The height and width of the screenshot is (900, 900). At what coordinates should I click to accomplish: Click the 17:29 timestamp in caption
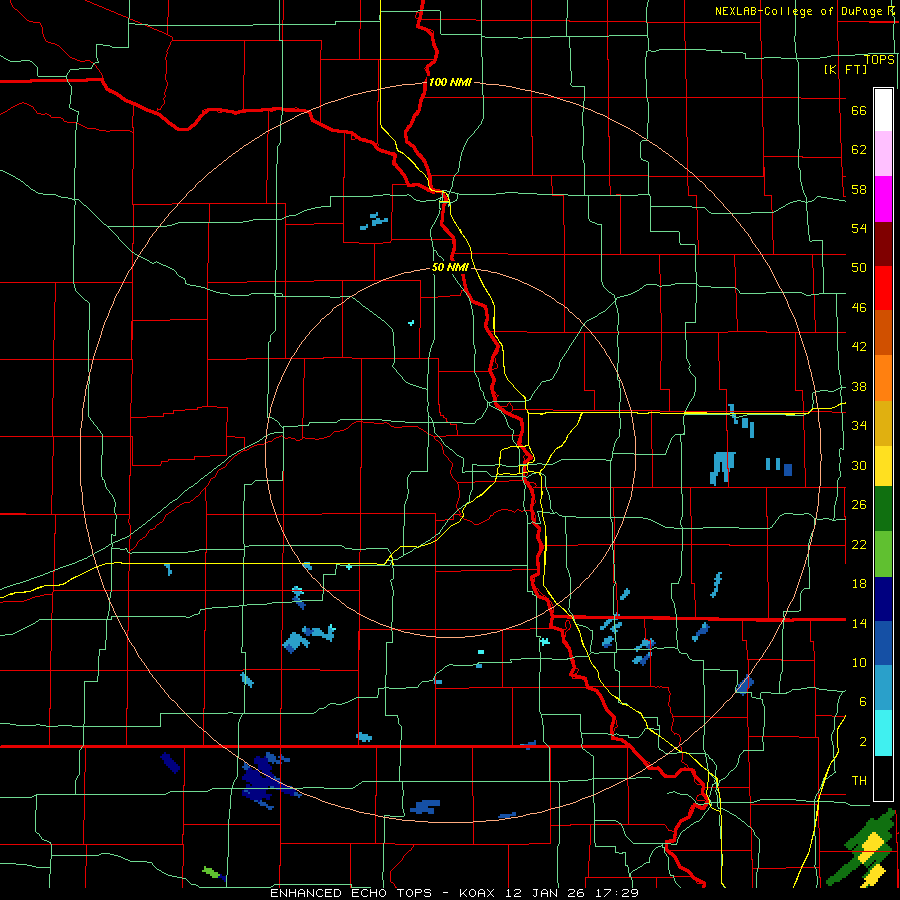coord(618,893)
